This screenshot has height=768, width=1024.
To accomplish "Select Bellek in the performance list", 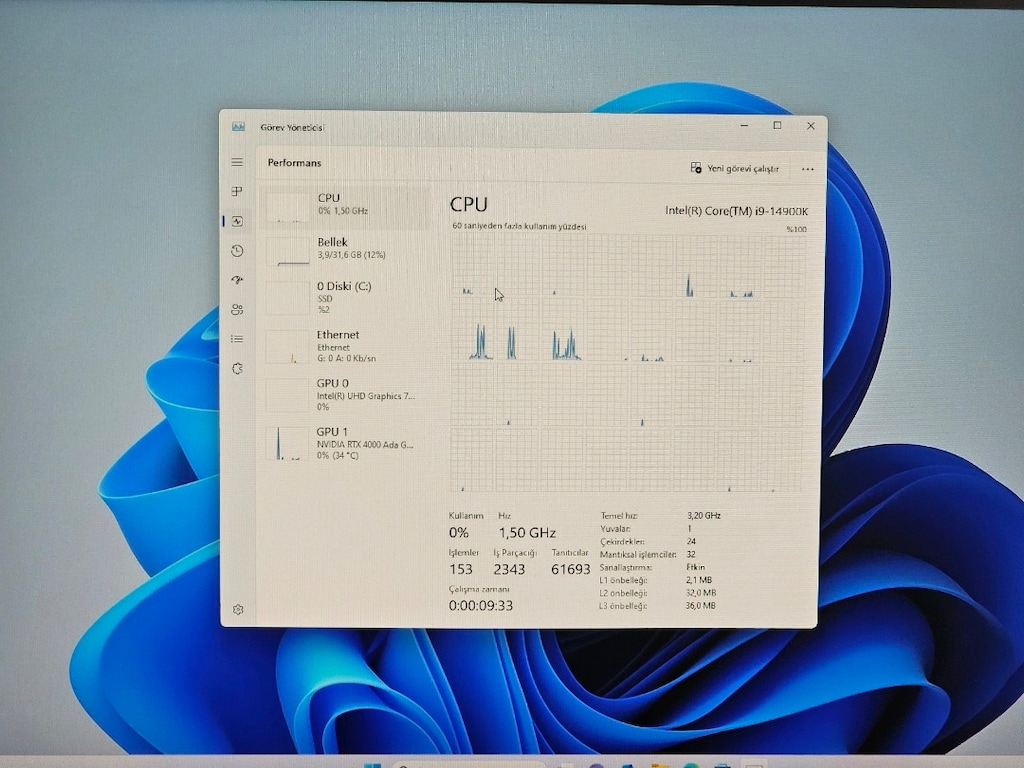I will pyautogui.click(x=345, y=251).
